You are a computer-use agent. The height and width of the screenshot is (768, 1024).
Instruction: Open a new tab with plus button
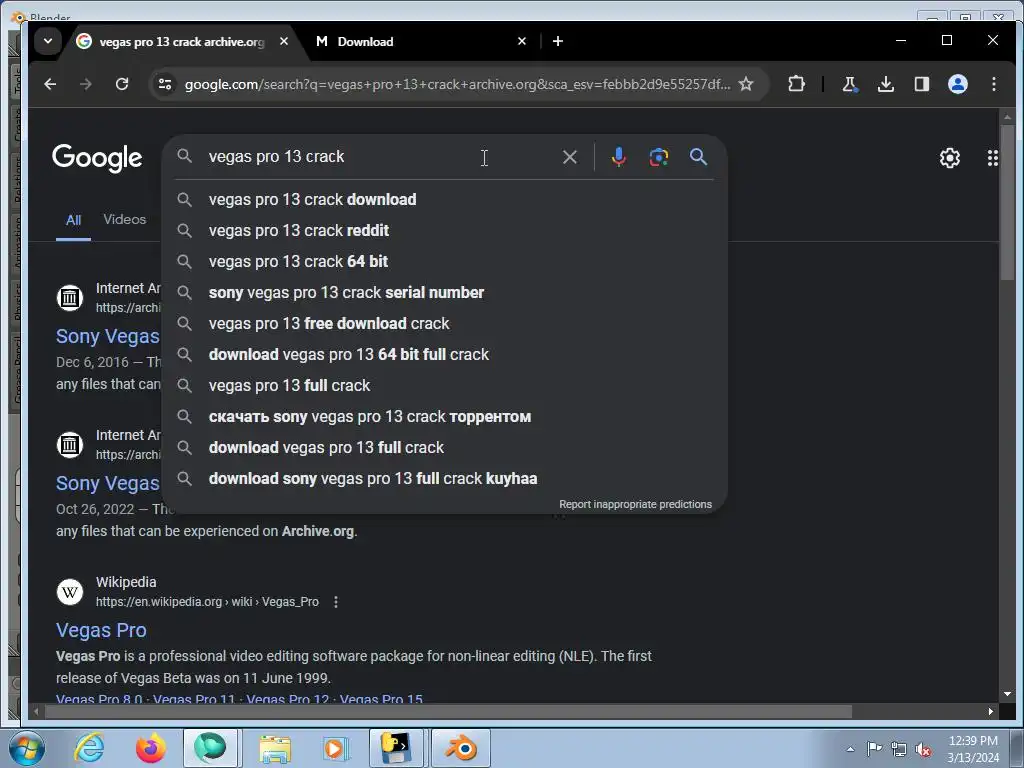[x=558, y=41]
